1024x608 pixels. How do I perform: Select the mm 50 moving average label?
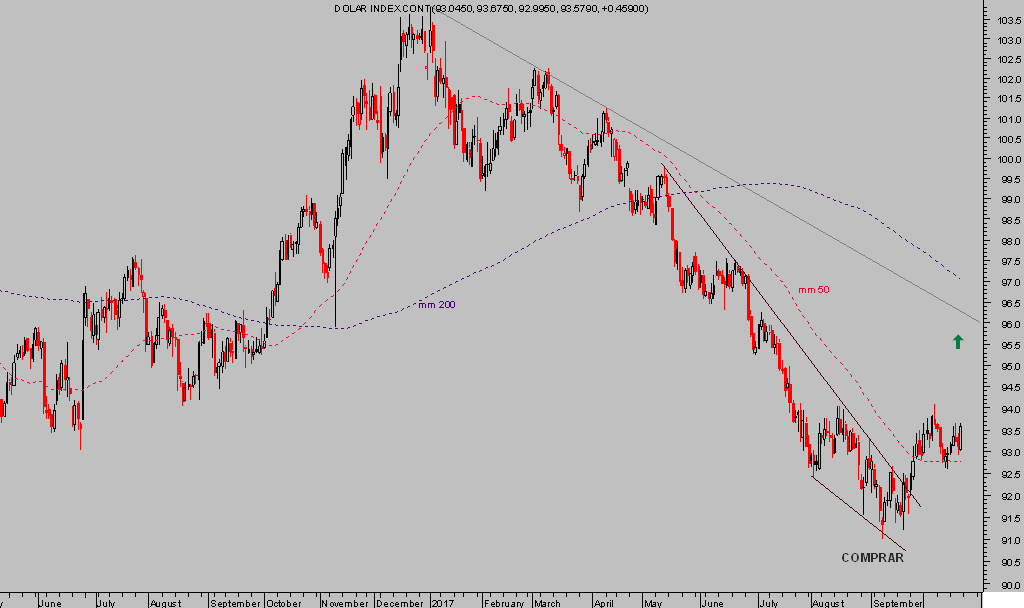[x=813, y=290]
